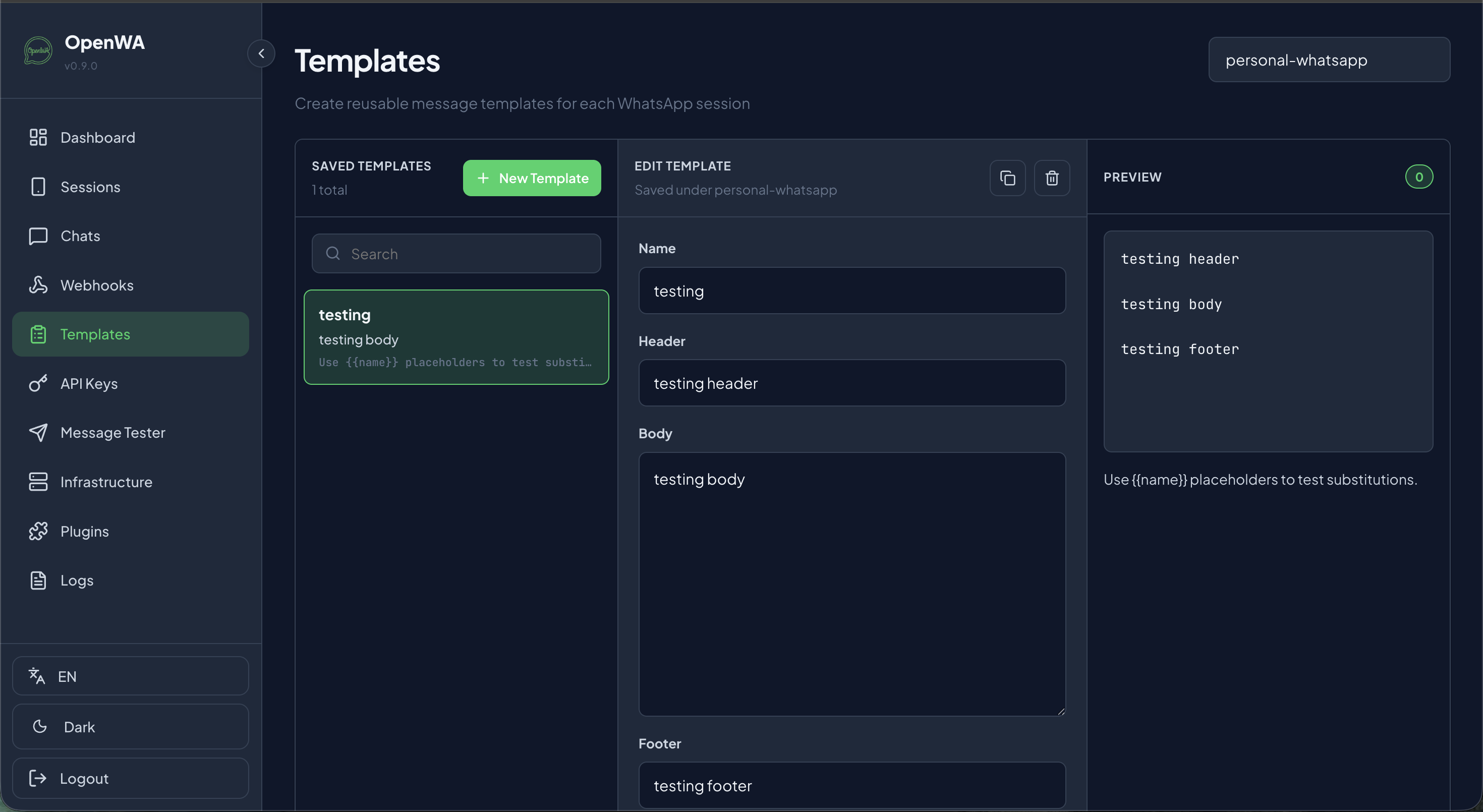This screenshot has height=812, width=1483.
Task: Click the API Keys key icon
Action: click(x=38, y=383)
